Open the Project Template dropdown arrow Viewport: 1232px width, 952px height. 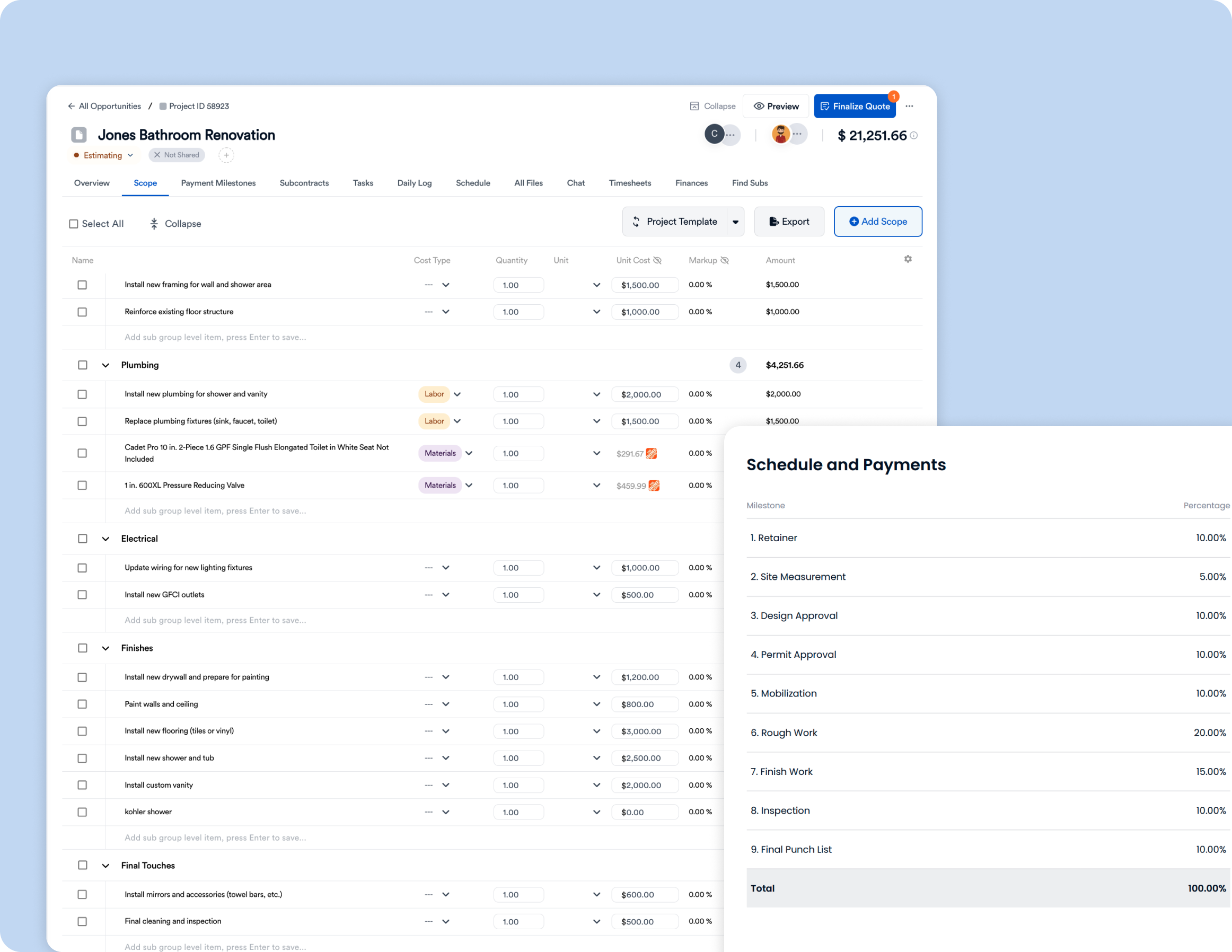pyautogui.click(x=735, y=222)
